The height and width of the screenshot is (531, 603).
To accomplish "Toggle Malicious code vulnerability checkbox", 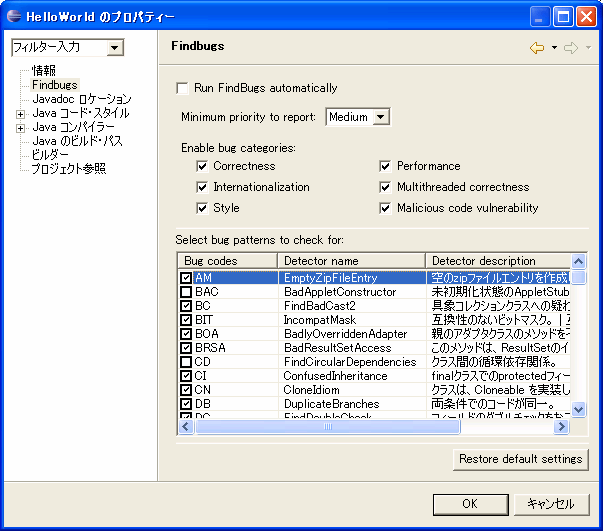I will coord(385,208).
